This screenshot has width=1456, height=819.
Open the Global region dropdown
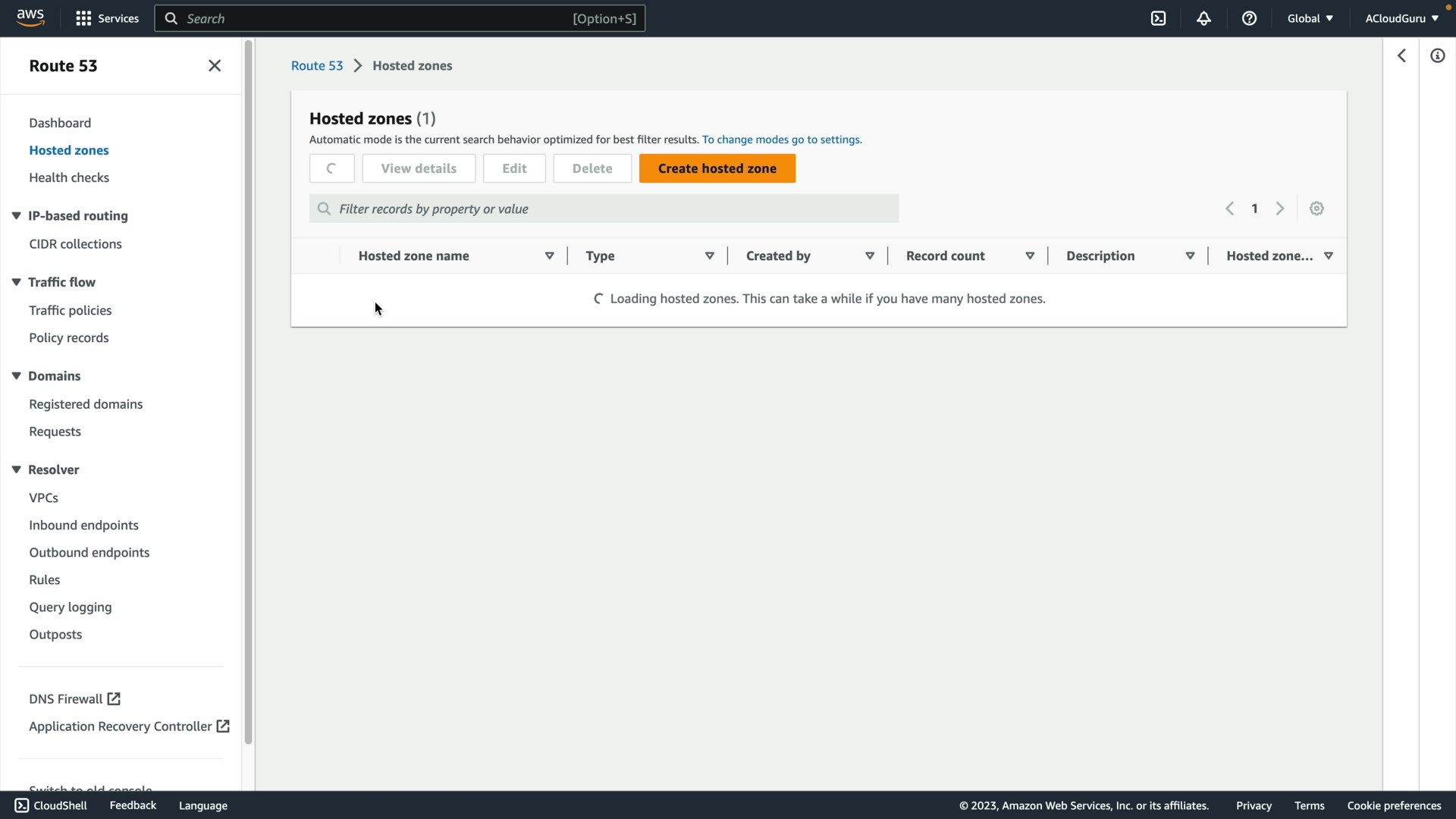point(1310,18)
